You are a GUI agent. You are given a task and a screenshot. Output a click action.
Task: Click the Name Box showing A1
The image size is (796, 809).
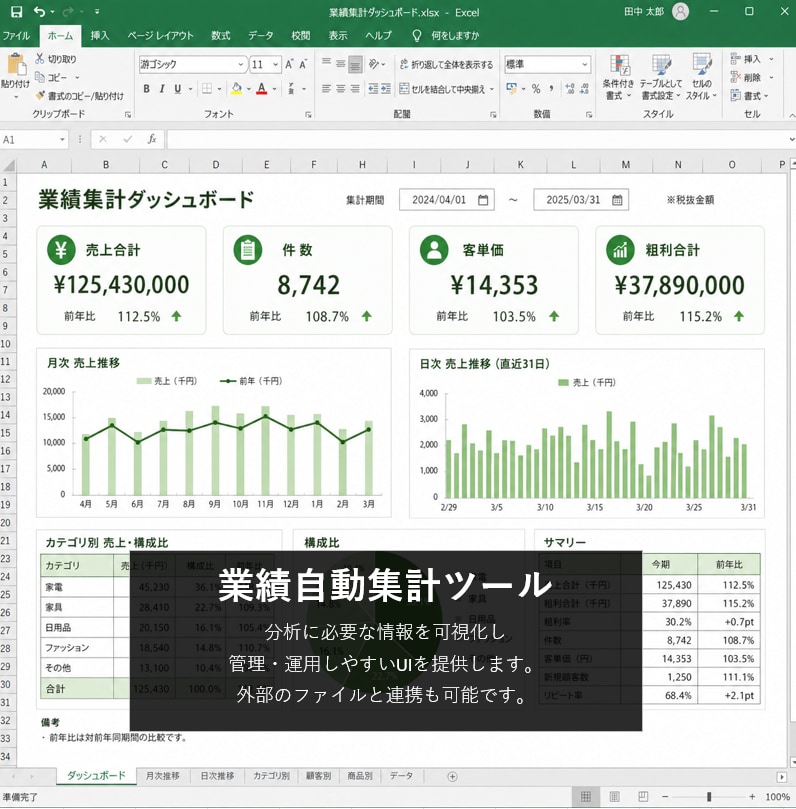click(34, 139)
